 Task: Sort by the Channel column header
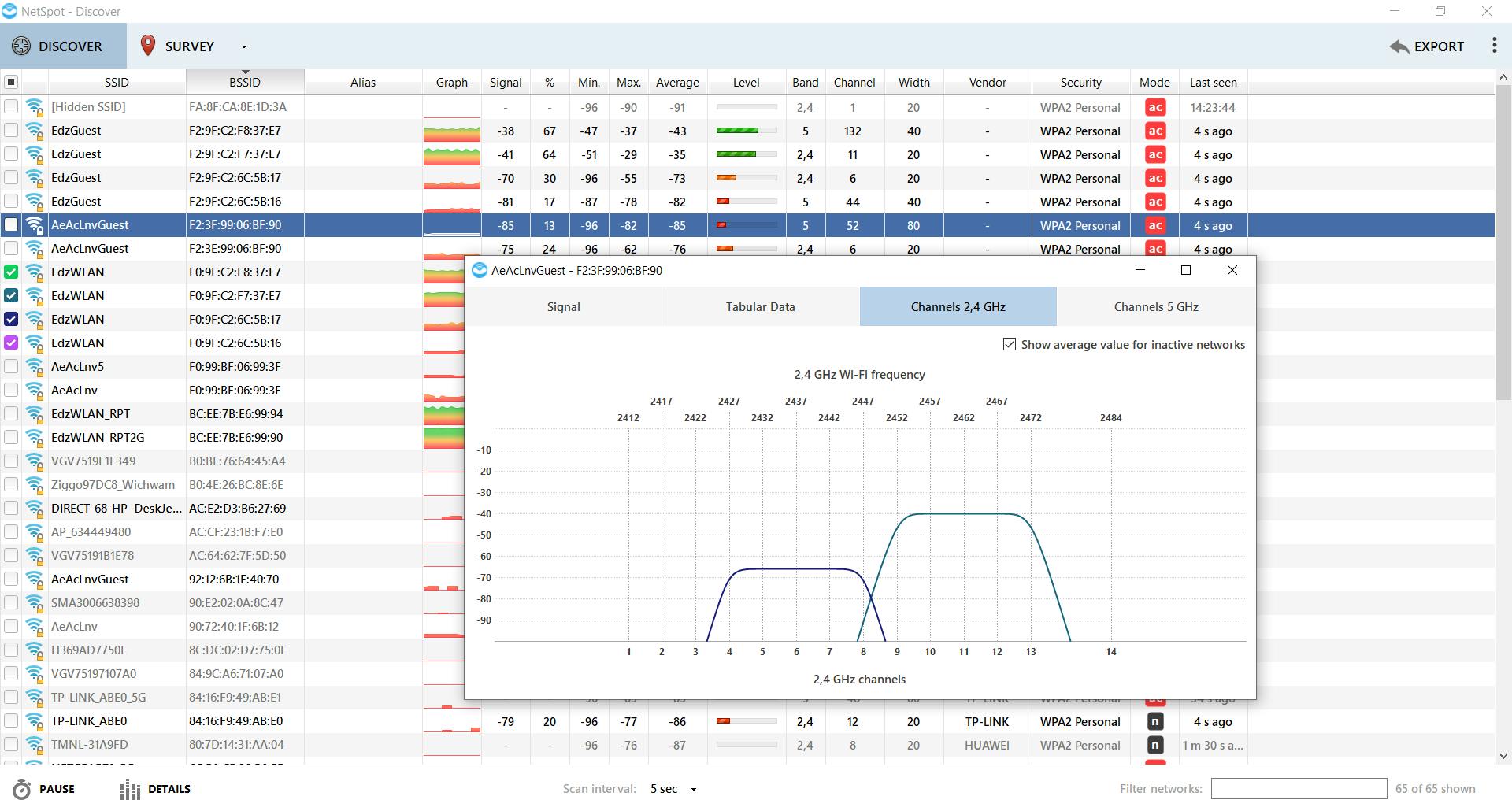(854, 82)
